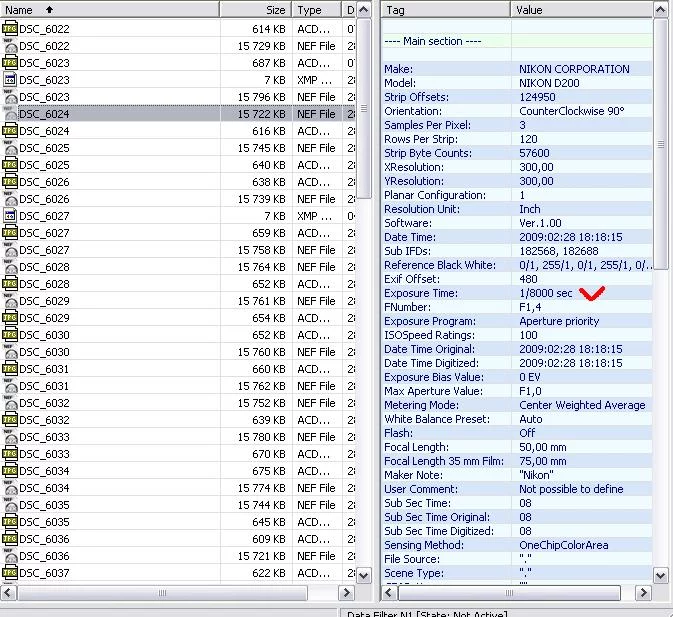Select the Exposure Program row Aperture priority
This screenshot has width=673, height=617.
click(x=517, y=321)
